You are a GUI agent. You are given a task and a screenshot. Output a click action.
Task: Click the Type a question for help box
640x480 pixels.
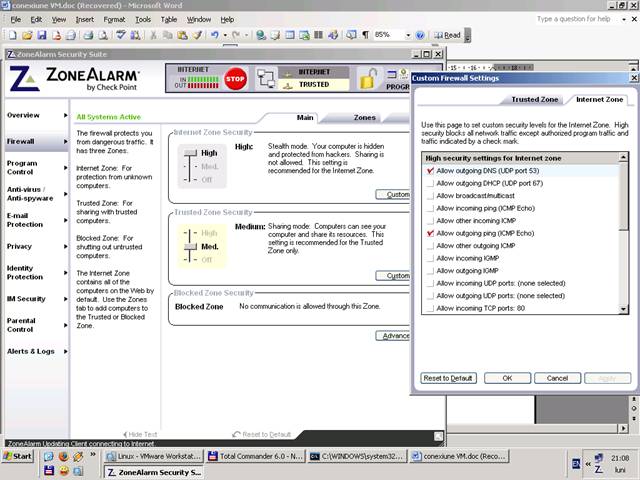click(x=577, y=19)
